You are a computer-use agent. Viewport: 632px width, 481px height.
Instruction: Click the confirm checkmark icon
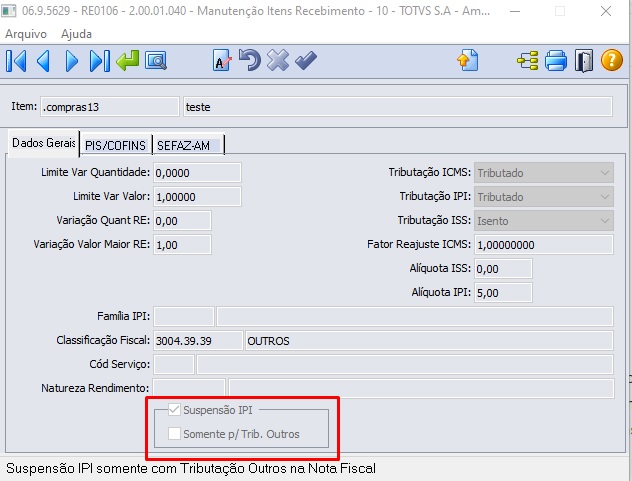coord(306,60)
